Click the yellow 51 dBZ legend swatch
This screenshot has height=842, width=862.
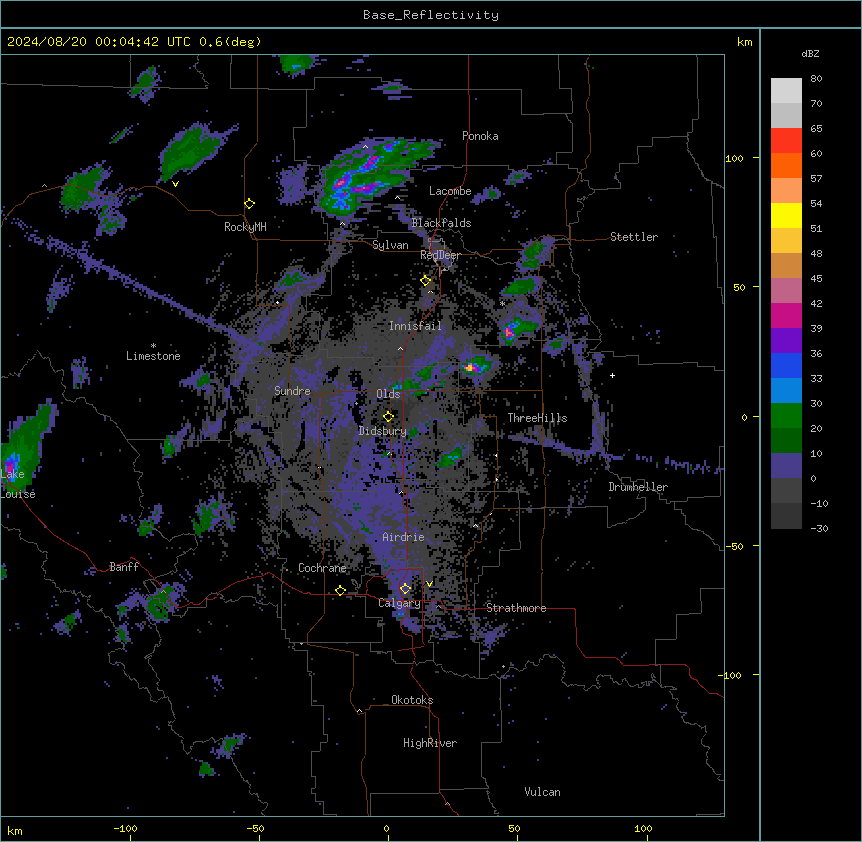coord(786,216)
